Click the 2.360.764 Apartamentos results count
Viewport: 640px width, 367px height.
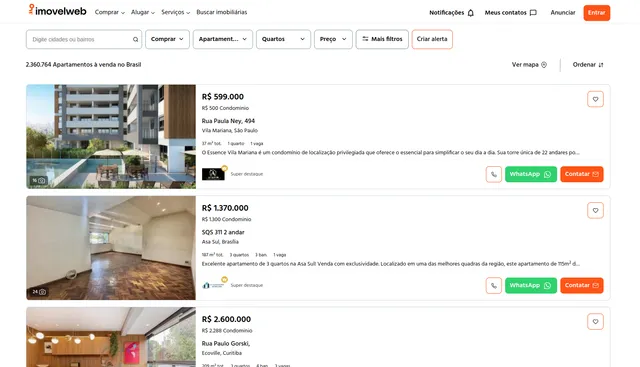[x=83, y=65]
